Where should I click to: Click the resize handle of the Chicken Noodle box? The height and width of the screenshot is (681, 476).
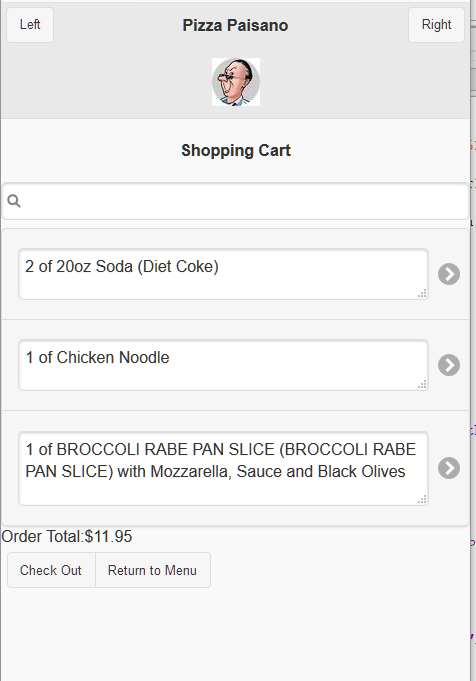(422, 384)
